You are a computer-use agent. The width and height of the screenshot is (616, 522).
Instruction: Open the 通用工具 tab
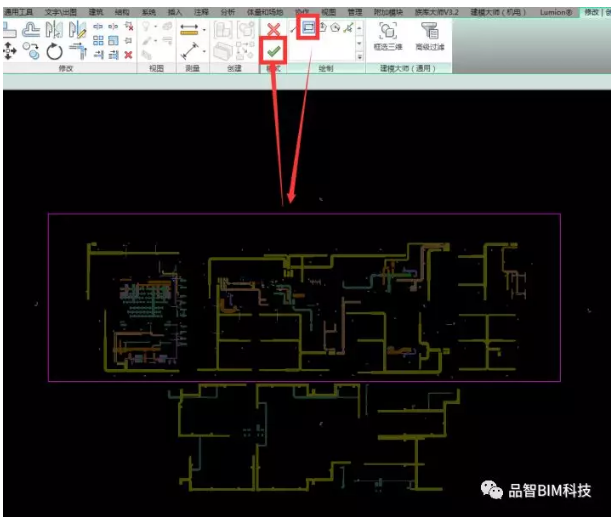point(18,13)
